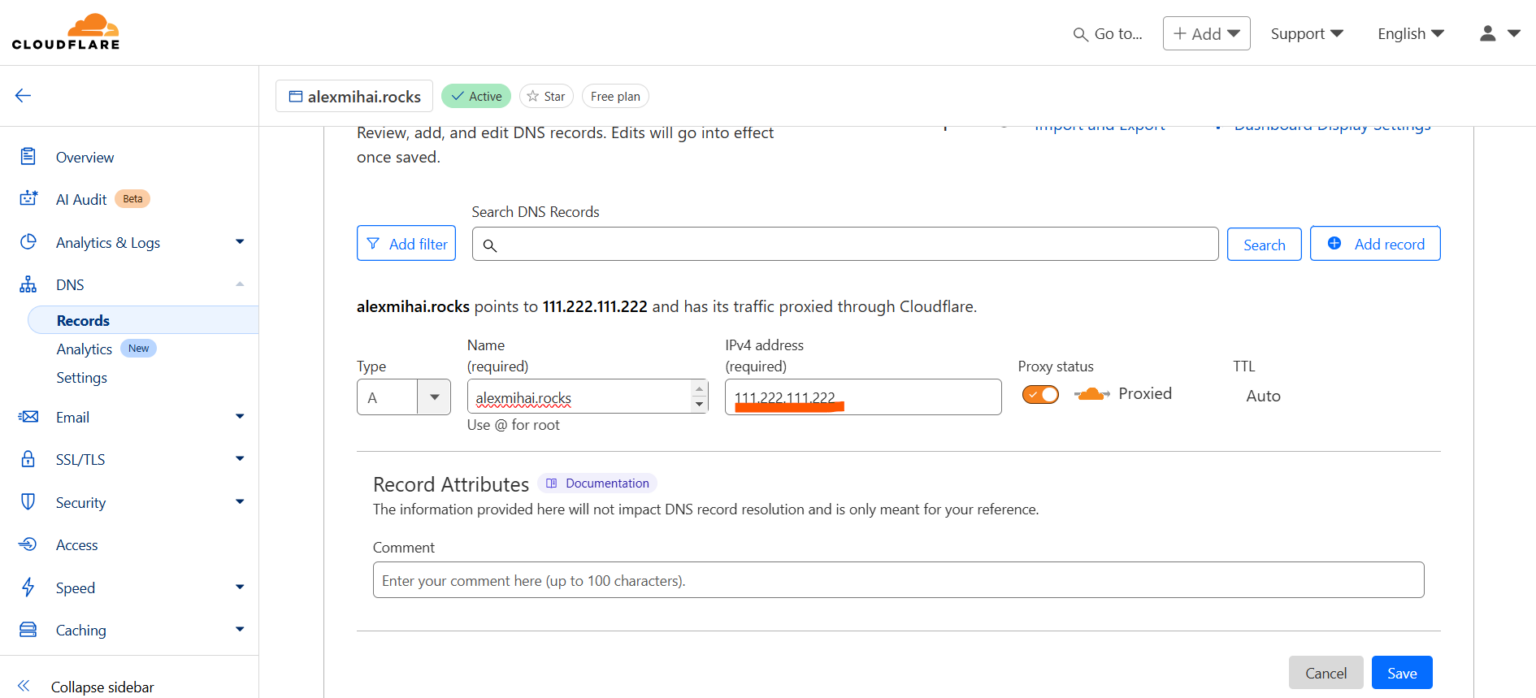Open SSL/TLS via the padlock icon
The height and width of the screenshot is (698, 1536).
(28, 459)
